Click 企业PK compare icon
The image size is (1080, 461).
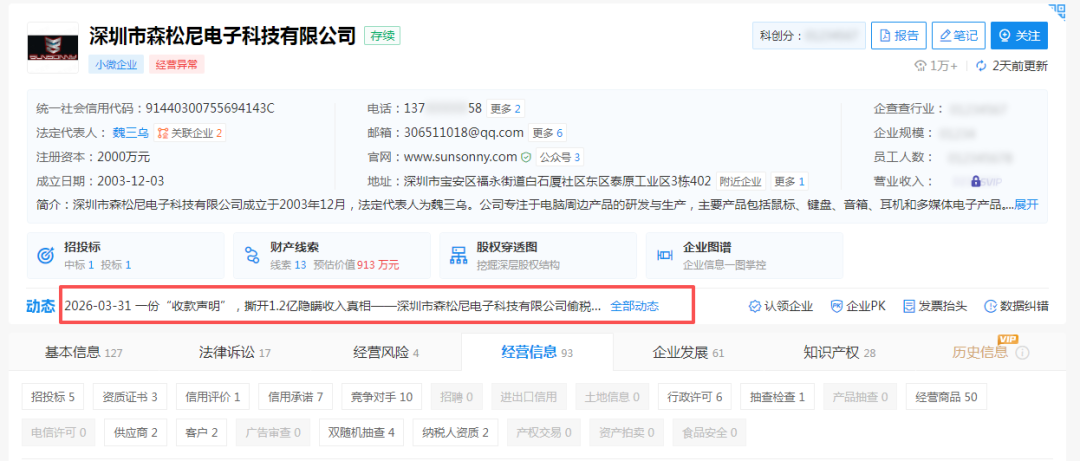836,306
